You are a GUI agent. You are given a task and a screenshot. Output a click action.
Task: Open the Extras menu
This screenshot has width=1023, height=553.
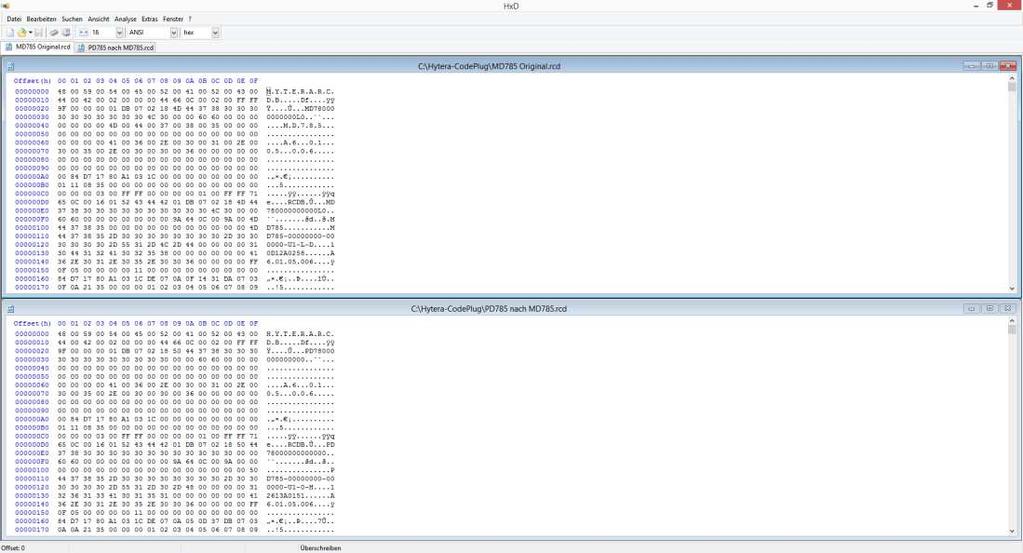(150, 19)
